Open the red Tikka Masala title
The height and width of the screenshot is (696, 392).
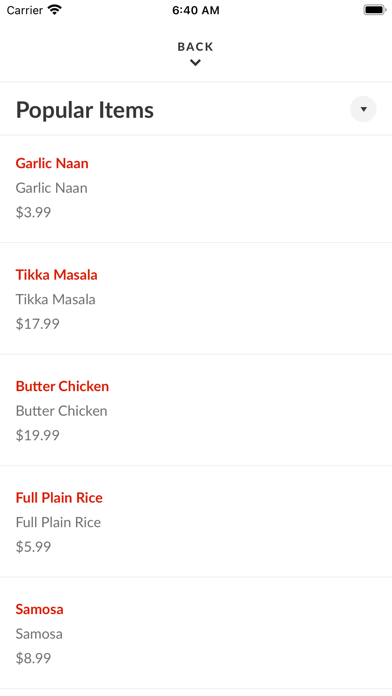click(x=56, y=275)
